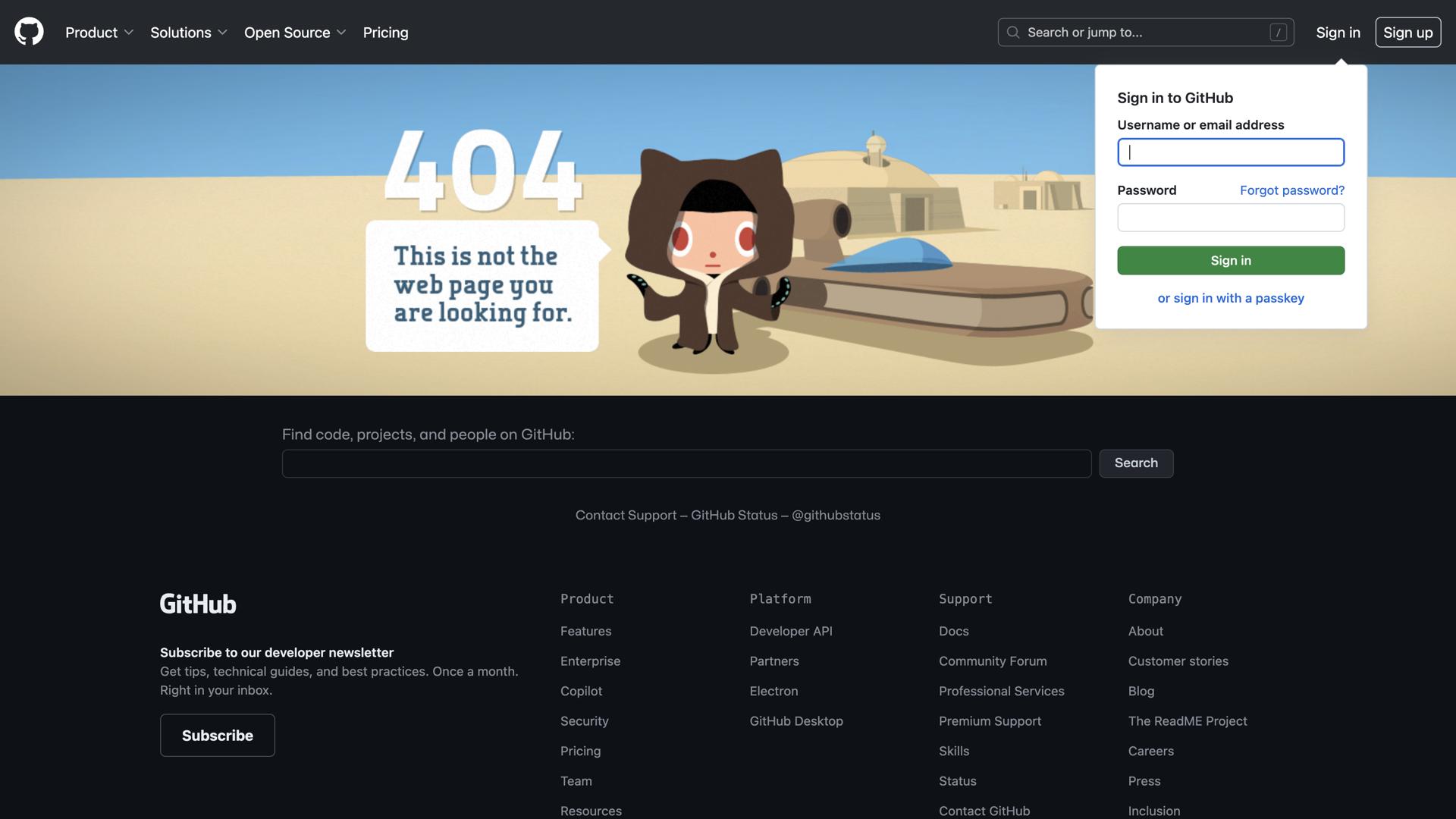Click the slash keyboard shortcut badge in search
Screen dimensions: 1456x819
pyautogui.click(x=1279, y=32)
